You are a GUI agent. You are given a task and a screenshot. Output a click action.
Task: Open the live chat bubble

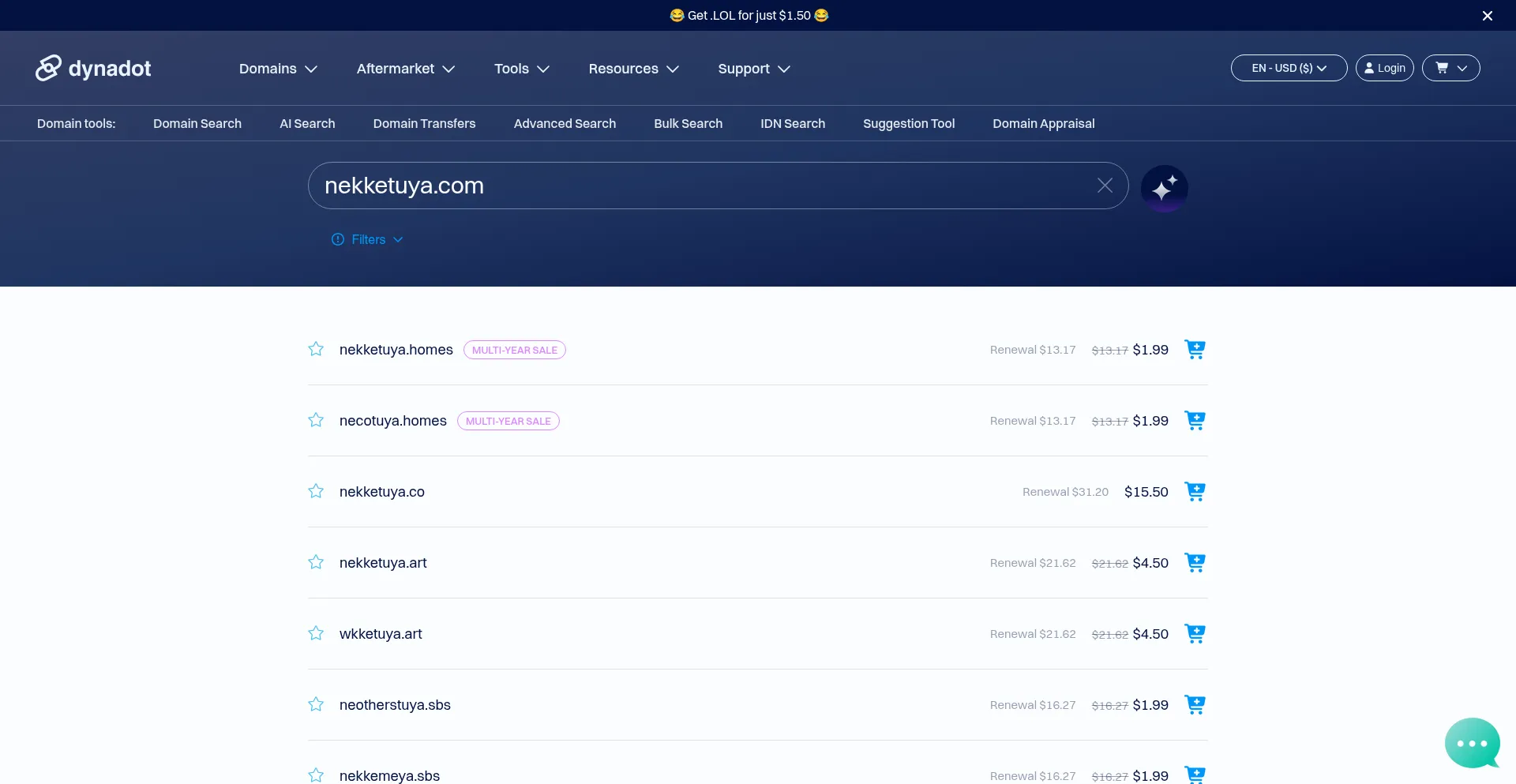coord(1472,743)
